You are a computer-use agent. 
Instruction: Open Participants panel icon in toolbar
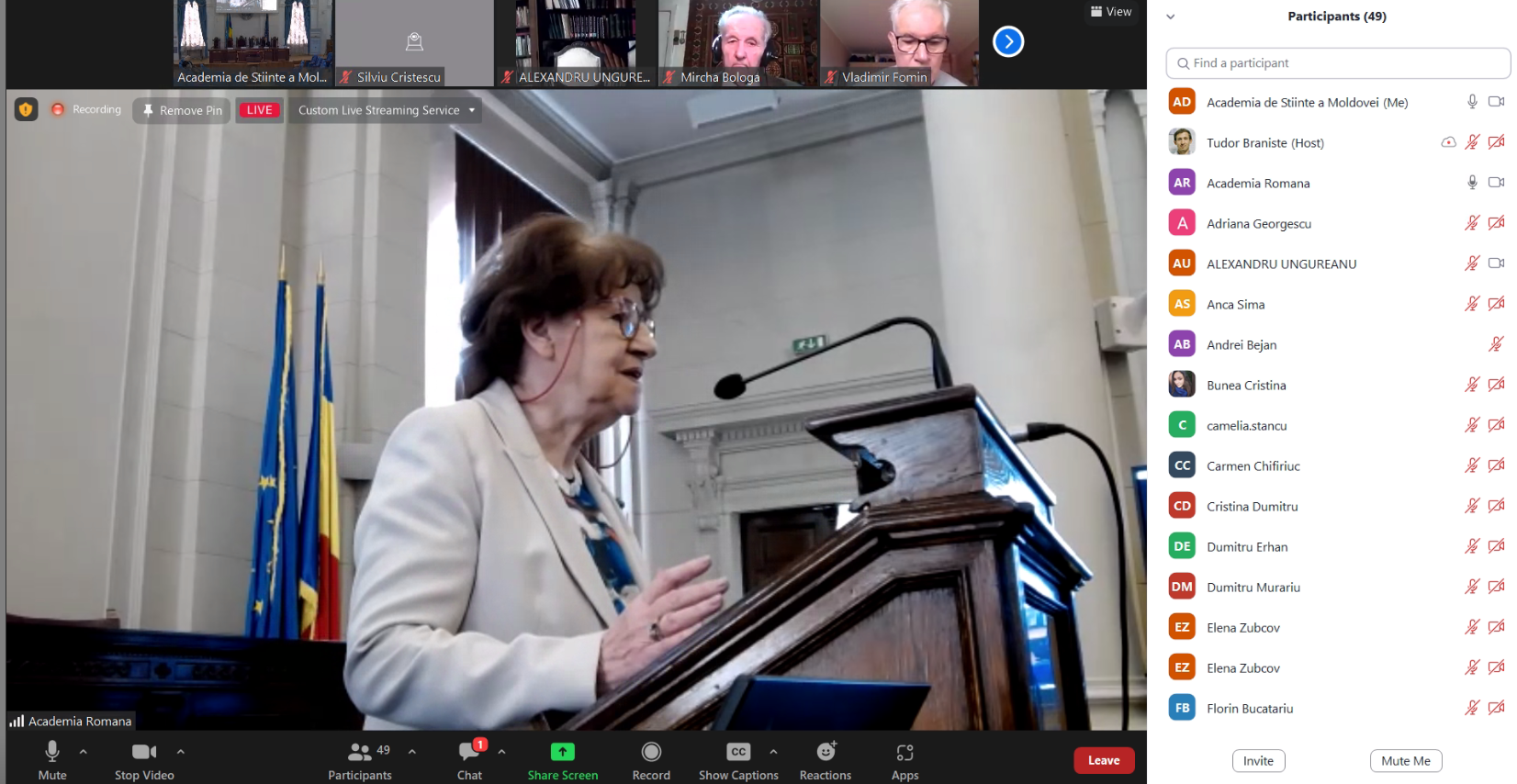point(360,753)
